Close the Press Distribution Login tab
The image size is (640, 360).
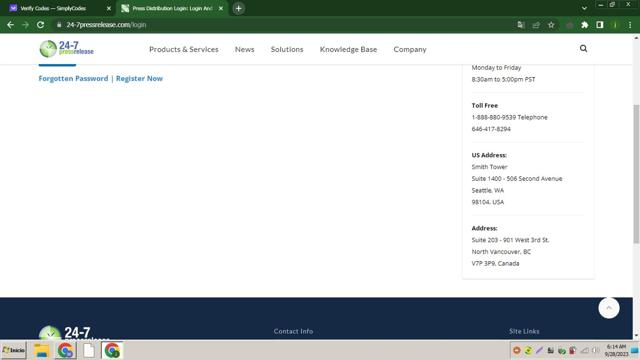tap(221, 8)
